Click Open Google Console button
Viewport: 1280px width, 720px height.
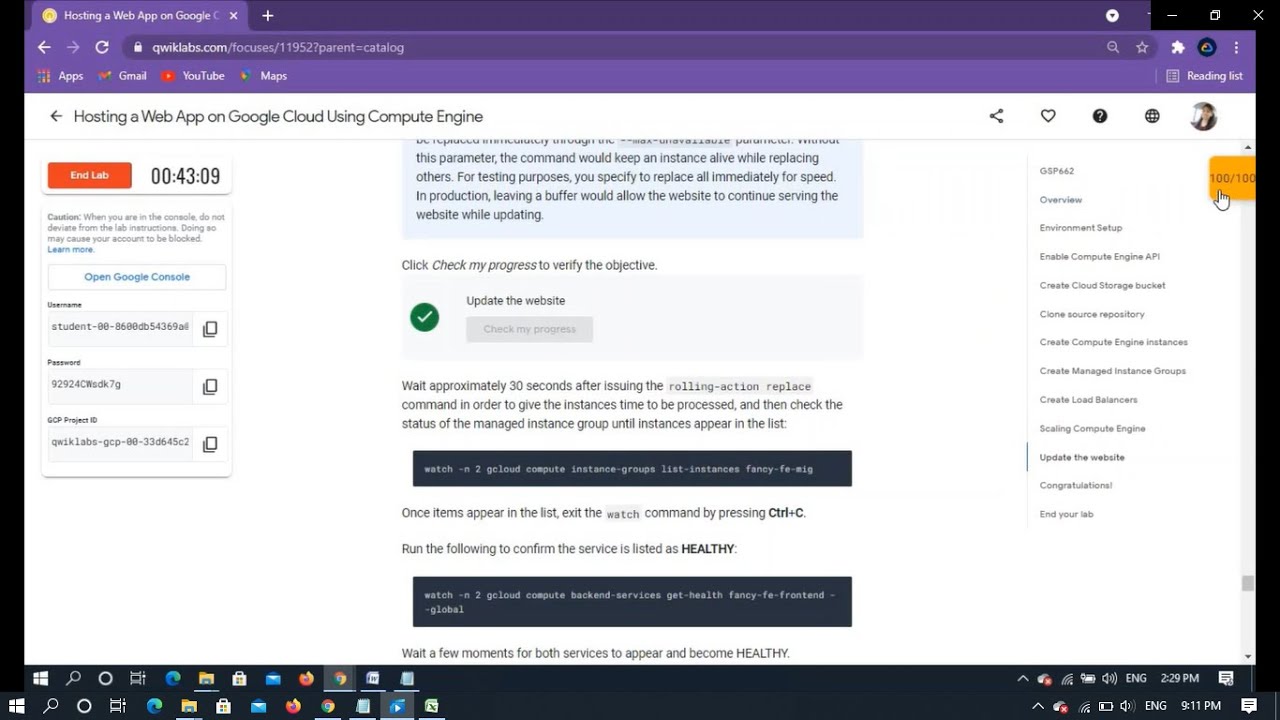click(x=137, y=277)
